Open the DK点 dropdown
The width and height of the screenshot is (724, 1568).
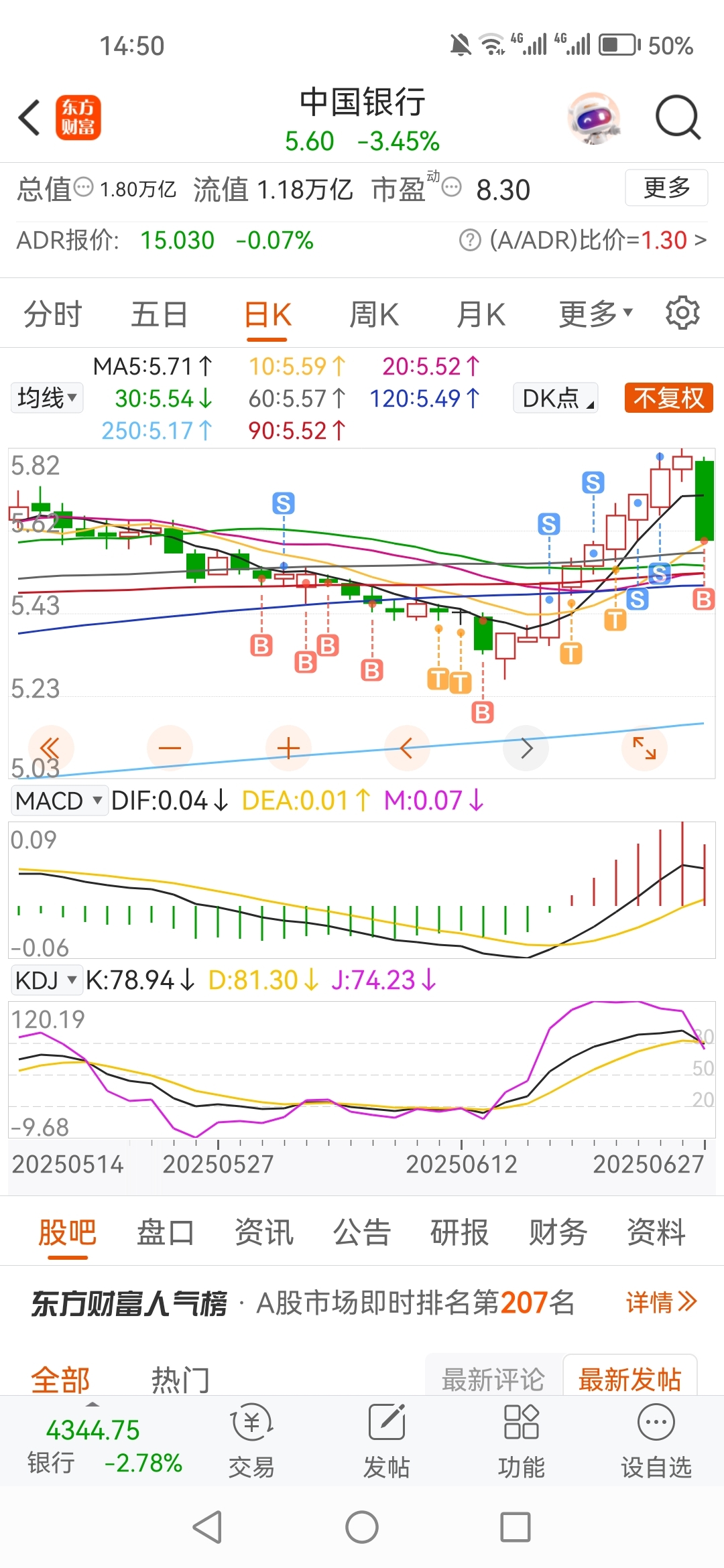[556, 398]
